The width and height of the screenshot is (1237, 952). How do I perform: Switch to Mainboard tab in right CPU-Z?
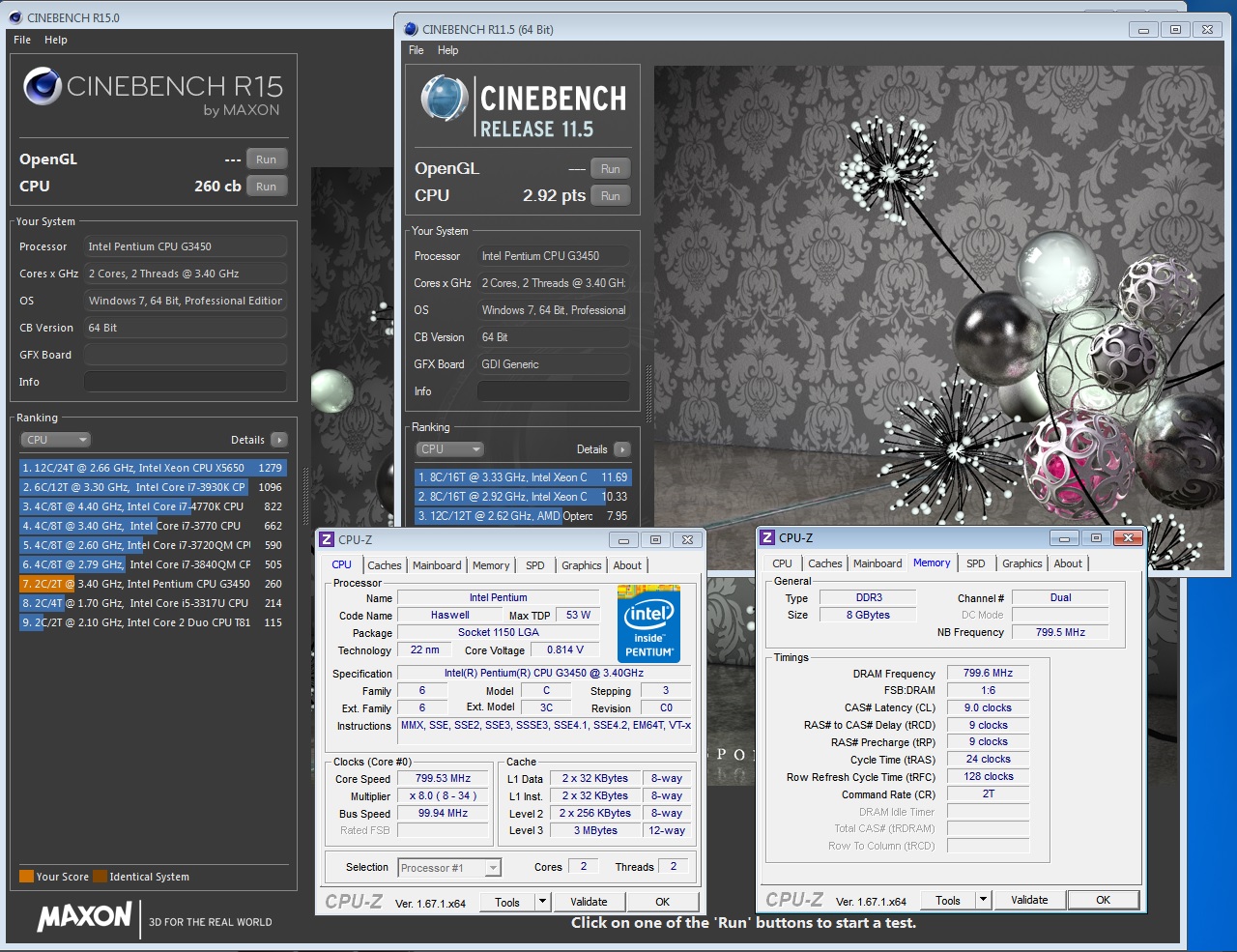(x=877, y=563)
